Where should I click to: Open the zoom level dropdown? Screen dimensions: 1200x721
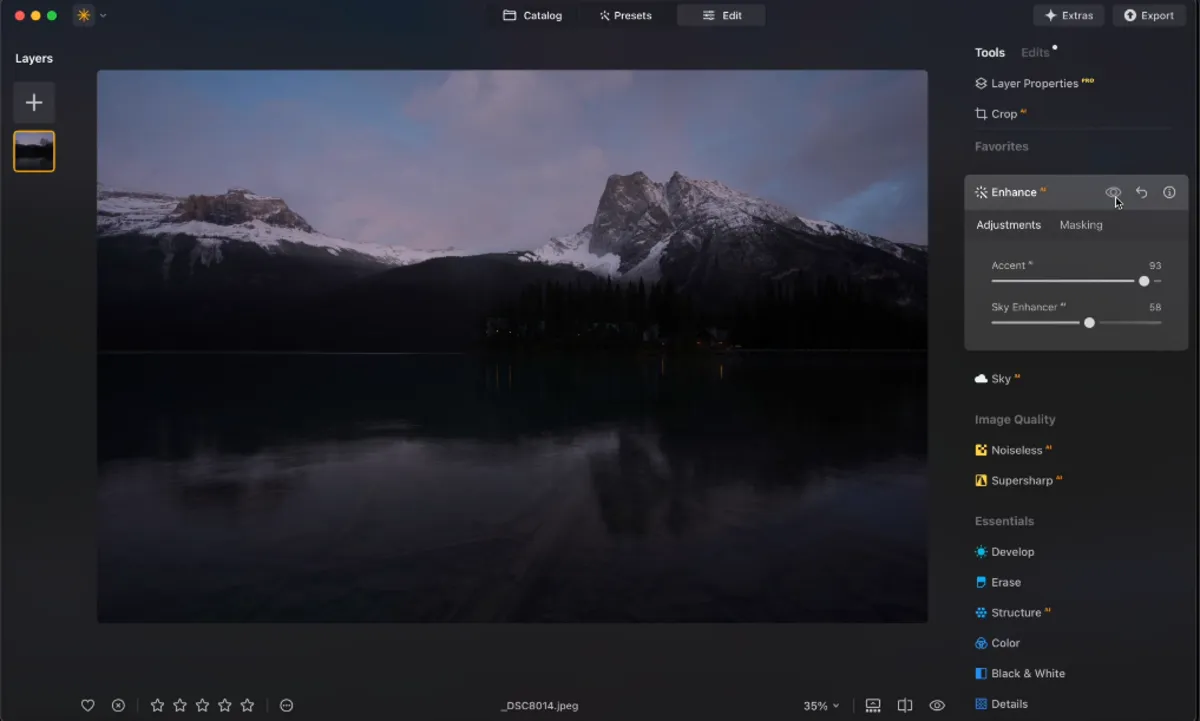[x=819, y=705]
